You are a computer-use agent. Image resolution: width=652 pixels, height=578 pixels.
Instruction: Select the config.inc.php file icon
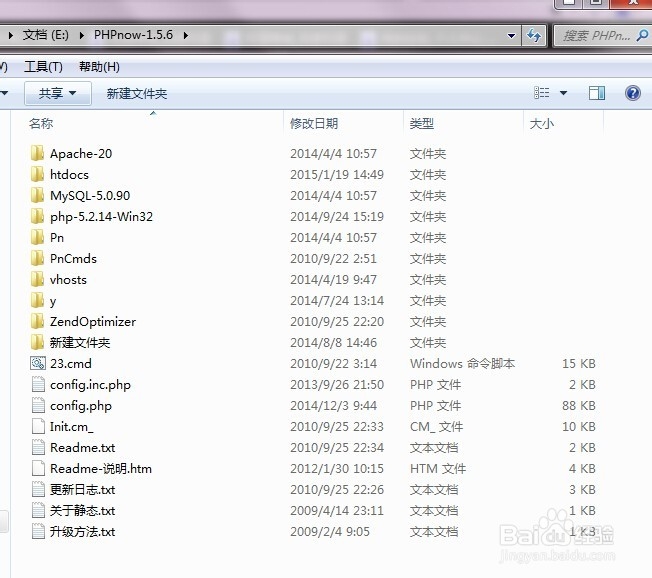[38, 385]
